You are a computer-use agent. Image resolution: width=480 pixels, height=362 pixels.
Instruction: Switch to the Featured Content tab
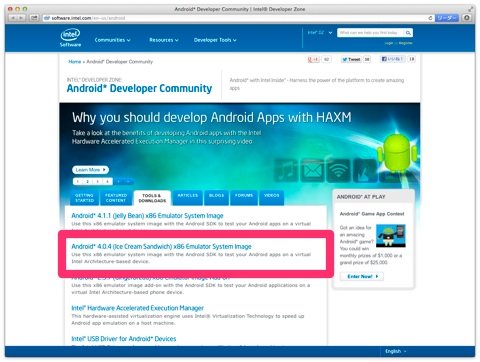[116, 198]
